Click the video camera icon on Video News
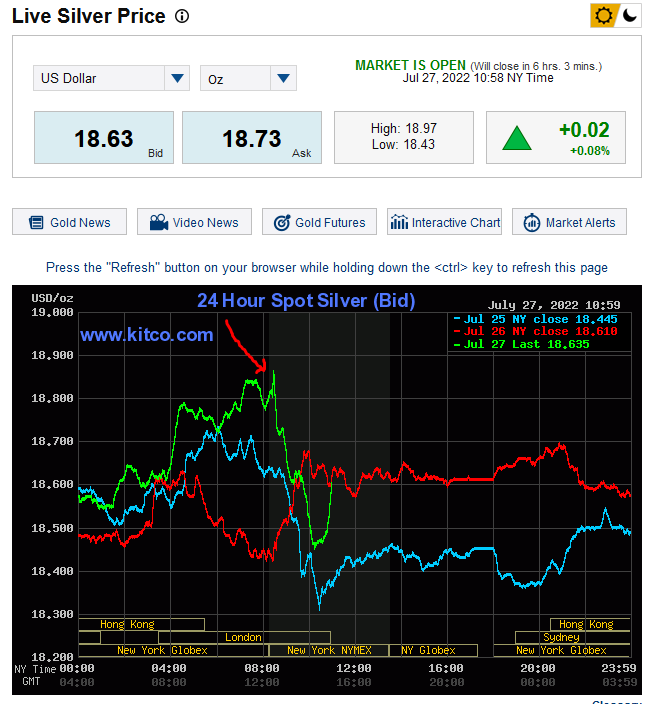This screenshot has width=660, height=704. tap(158, 222)
